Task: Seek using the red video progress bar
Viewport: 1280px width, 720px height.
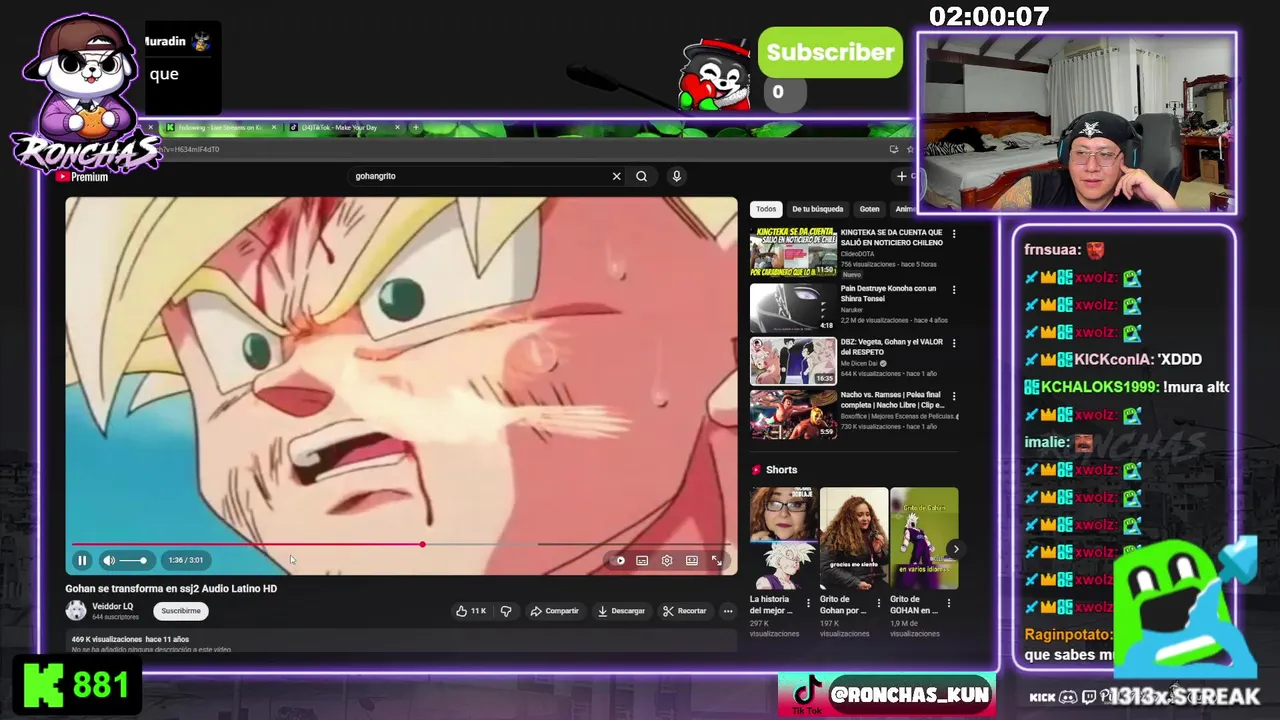Action: pos(400,545)
